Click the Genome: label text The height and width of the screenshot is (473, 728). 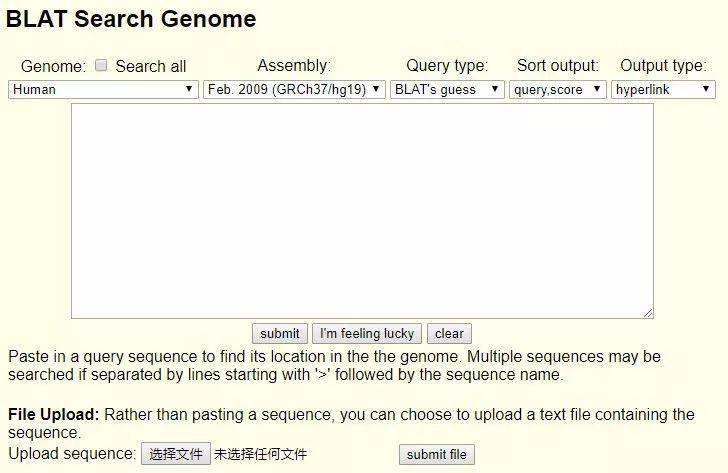[53, 66]
